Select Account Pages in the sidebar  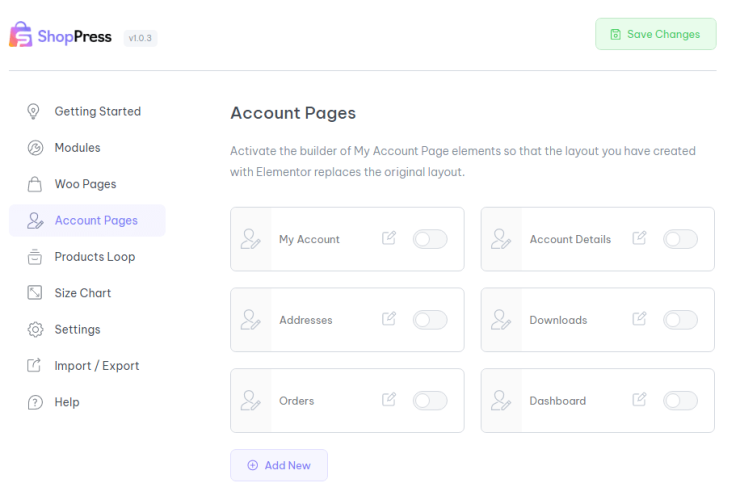click(87, 220)
